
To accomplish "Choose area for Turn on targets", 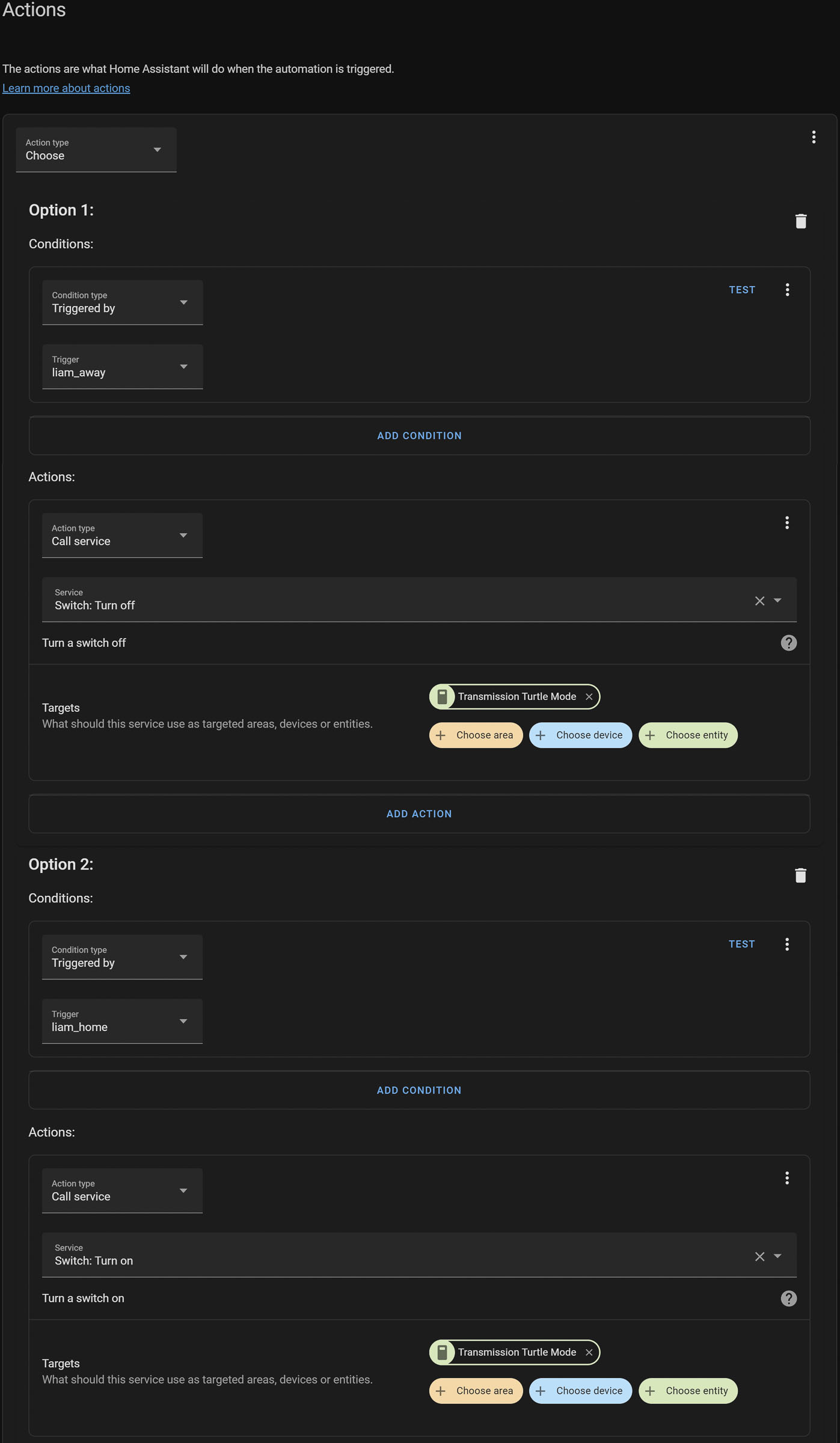I will (476, 1391).
